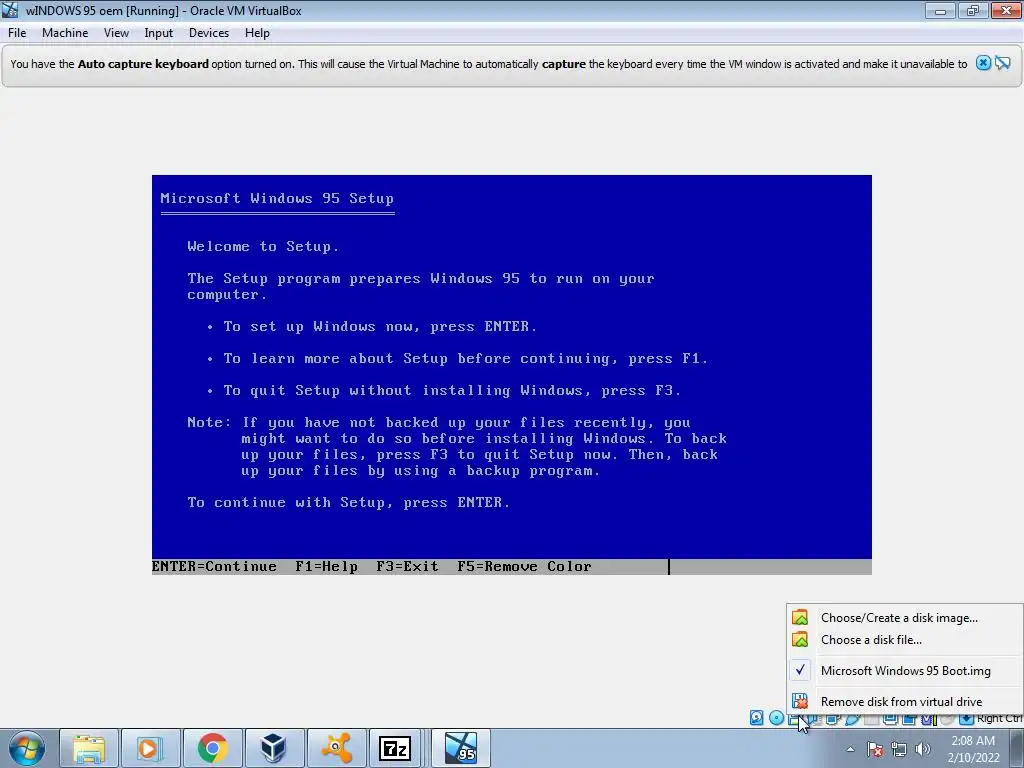Image resolution: width=1024 pixels, height=768 pixels.
Task: Click the Choose/Create disk image icon
Action: coord(800,617)
